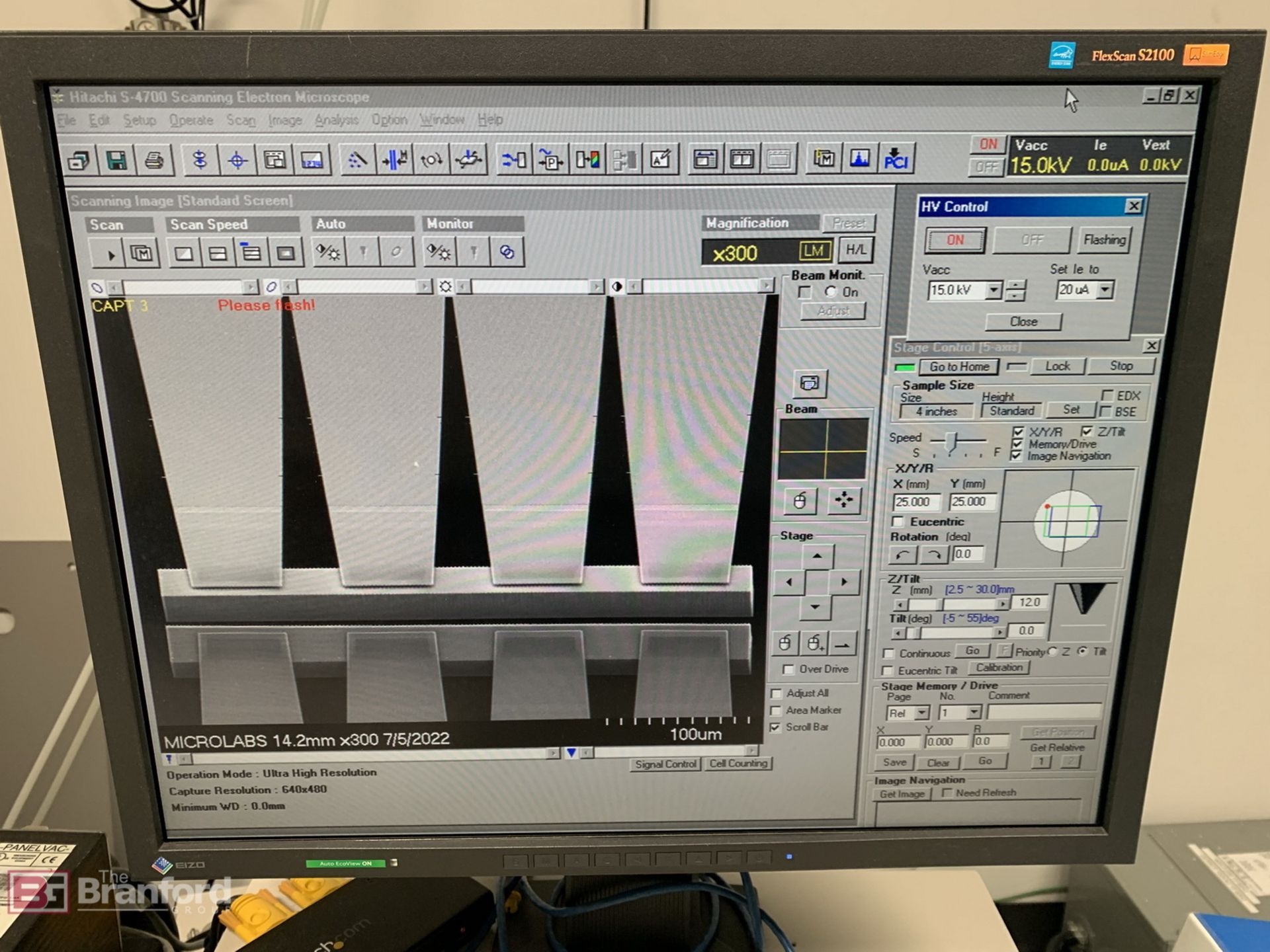Click the stage map navigation circle
The image size is (1270, 952).
point(1066,521)
